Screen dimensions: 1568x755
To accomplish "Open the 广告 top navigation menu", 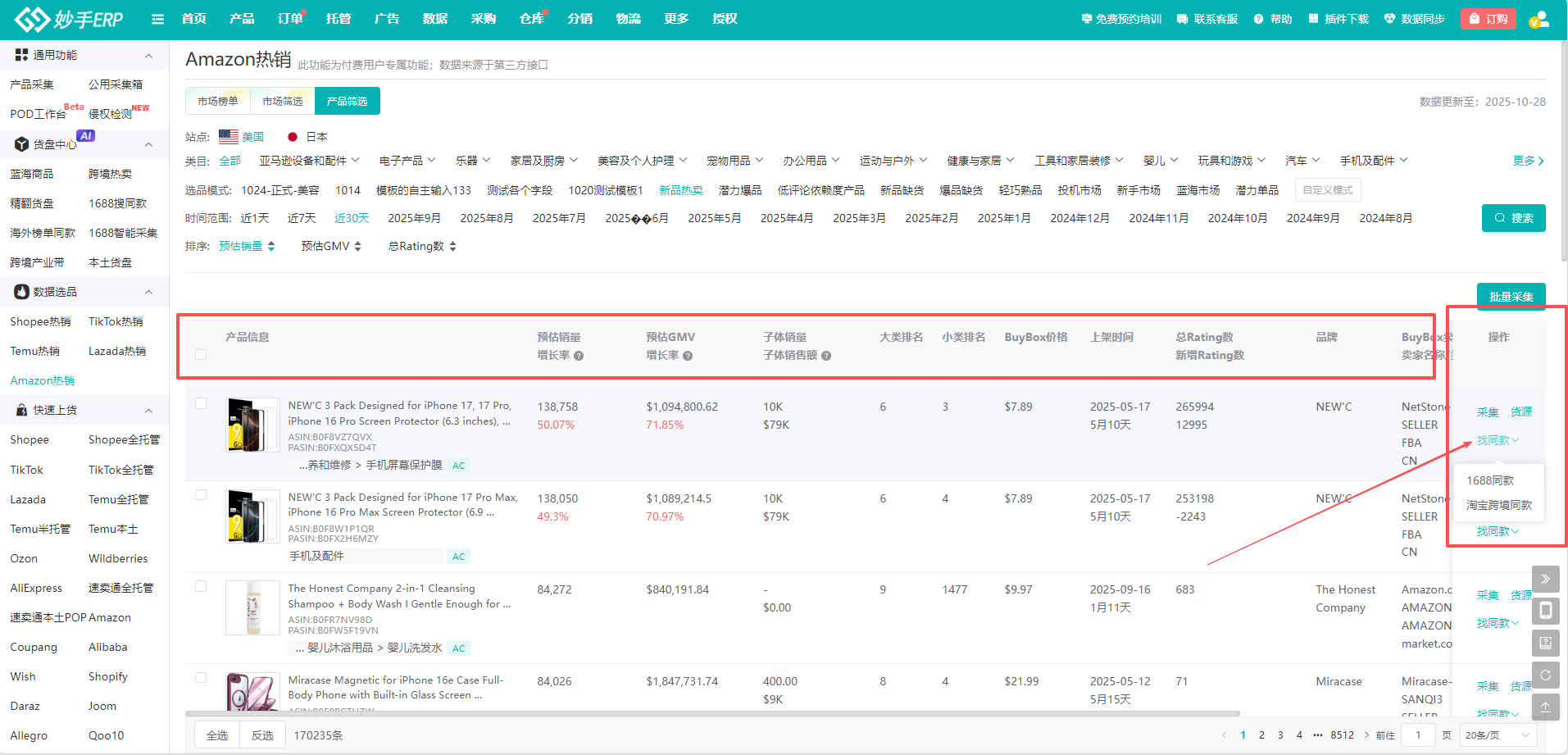I will [x=386, y=19].
